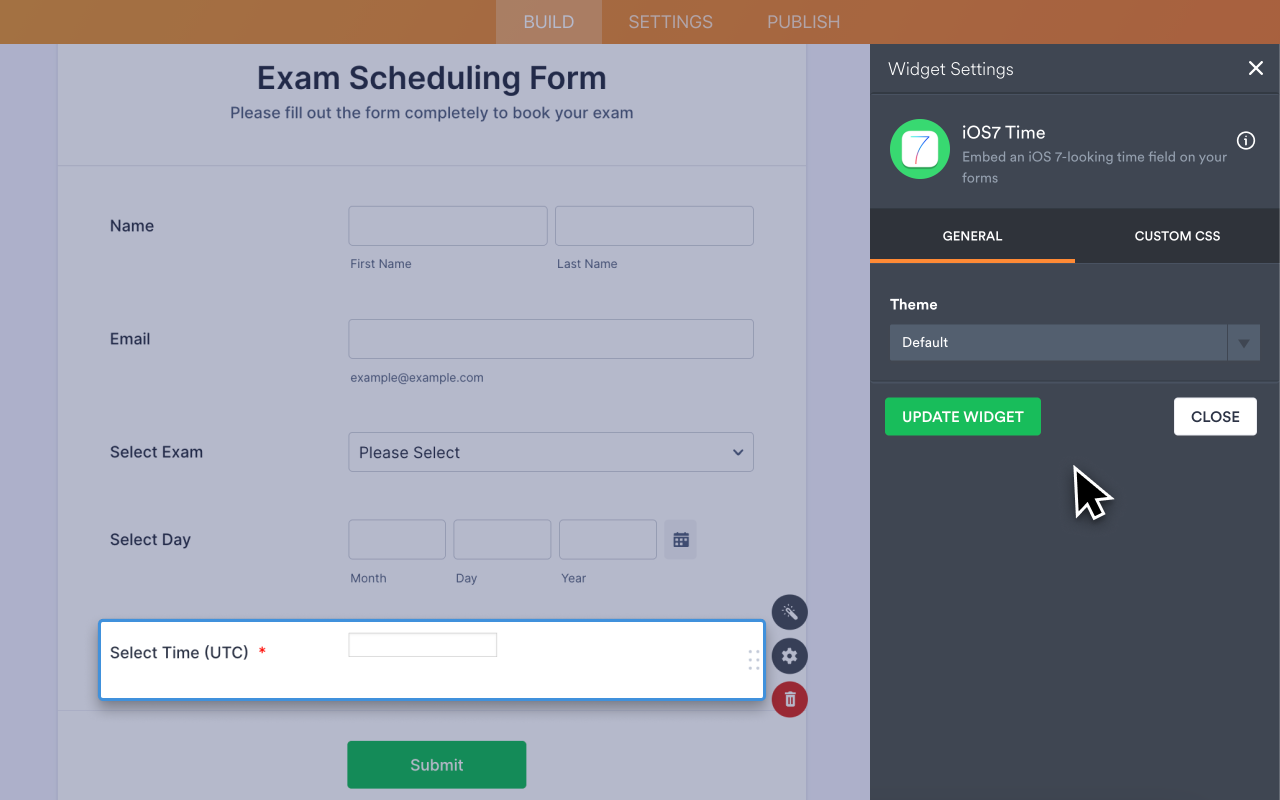Delete the Select Time field using trash icon
This screenshot has height=800, width=1280.
[789, 699]
